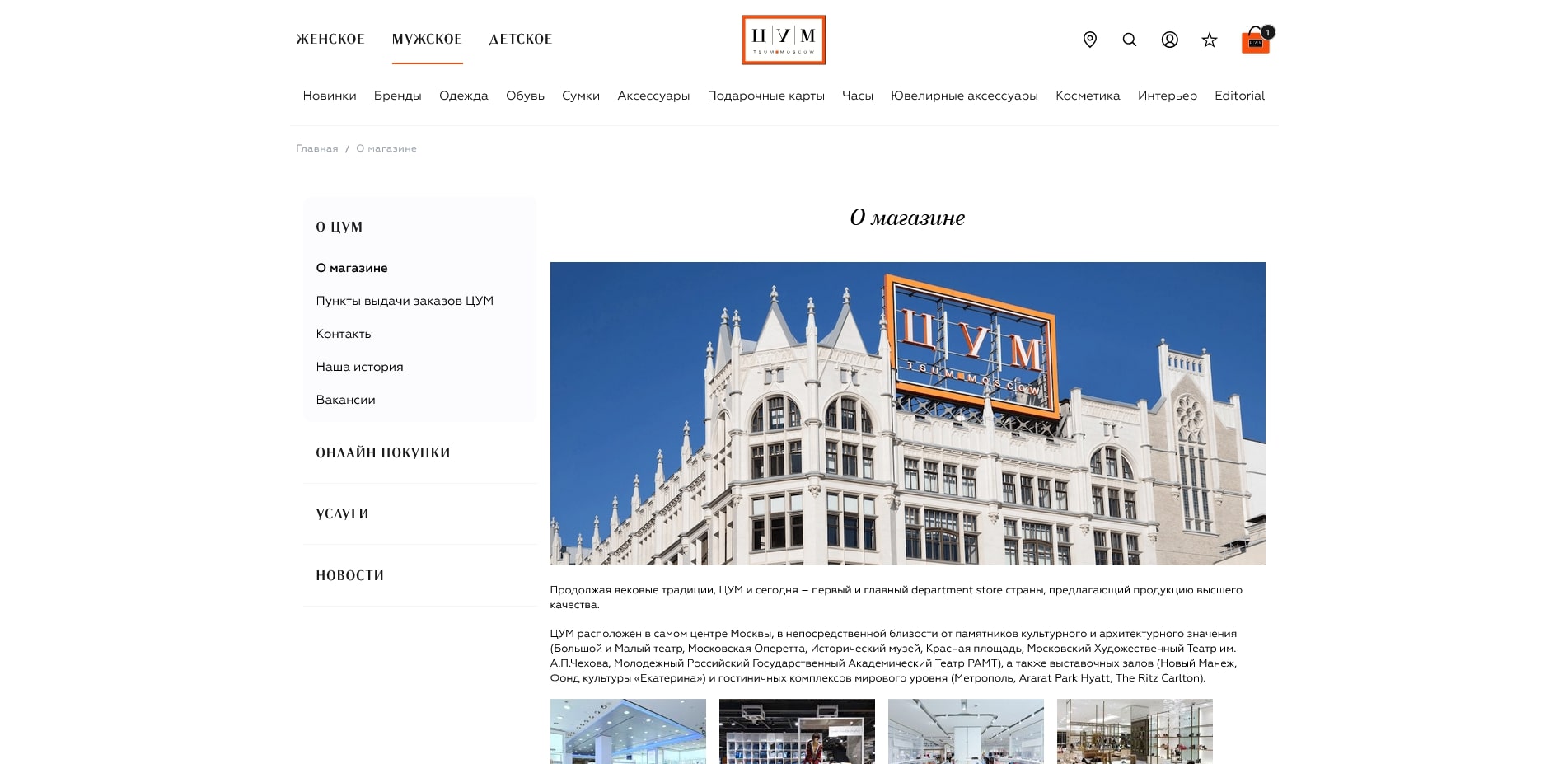Open the Вакансии sidebar link
Screen dimensions: 1568x764
click(x=345, y=400)
